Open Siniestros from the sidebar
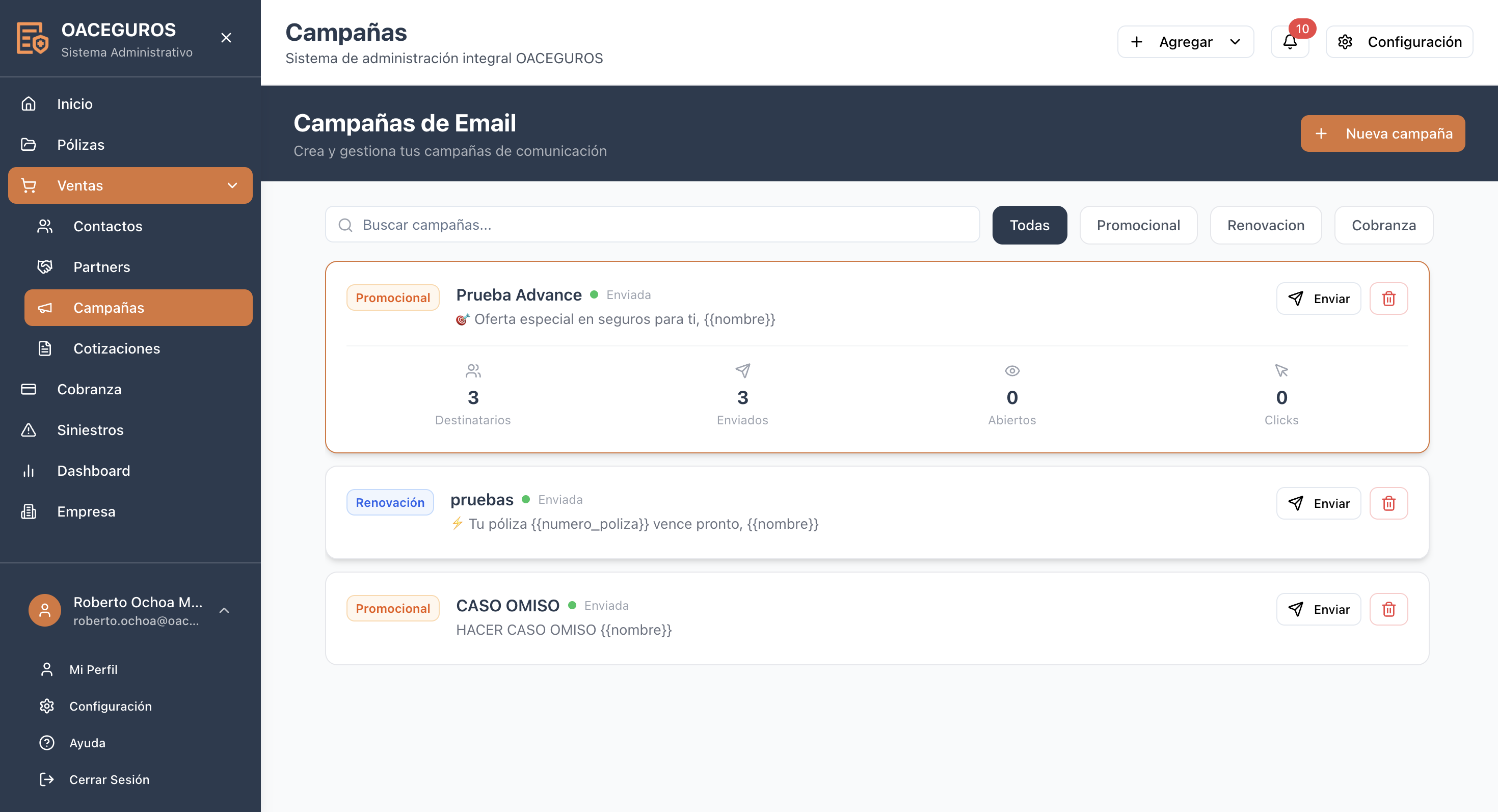The image size is (1498, 812). click(90, 430)
